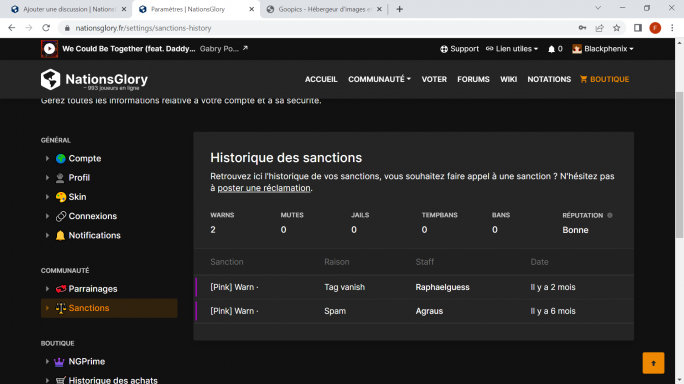
Task: Open the external link arrow beside Gabry Po
Action: point(245,48)
